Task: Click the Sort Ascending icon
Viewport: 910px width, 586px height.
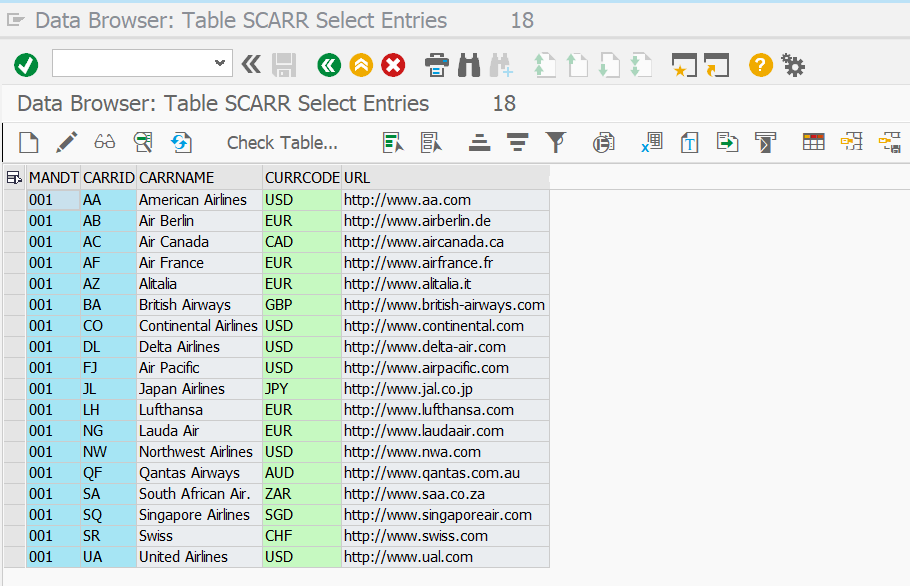Action: pos(479,142)
